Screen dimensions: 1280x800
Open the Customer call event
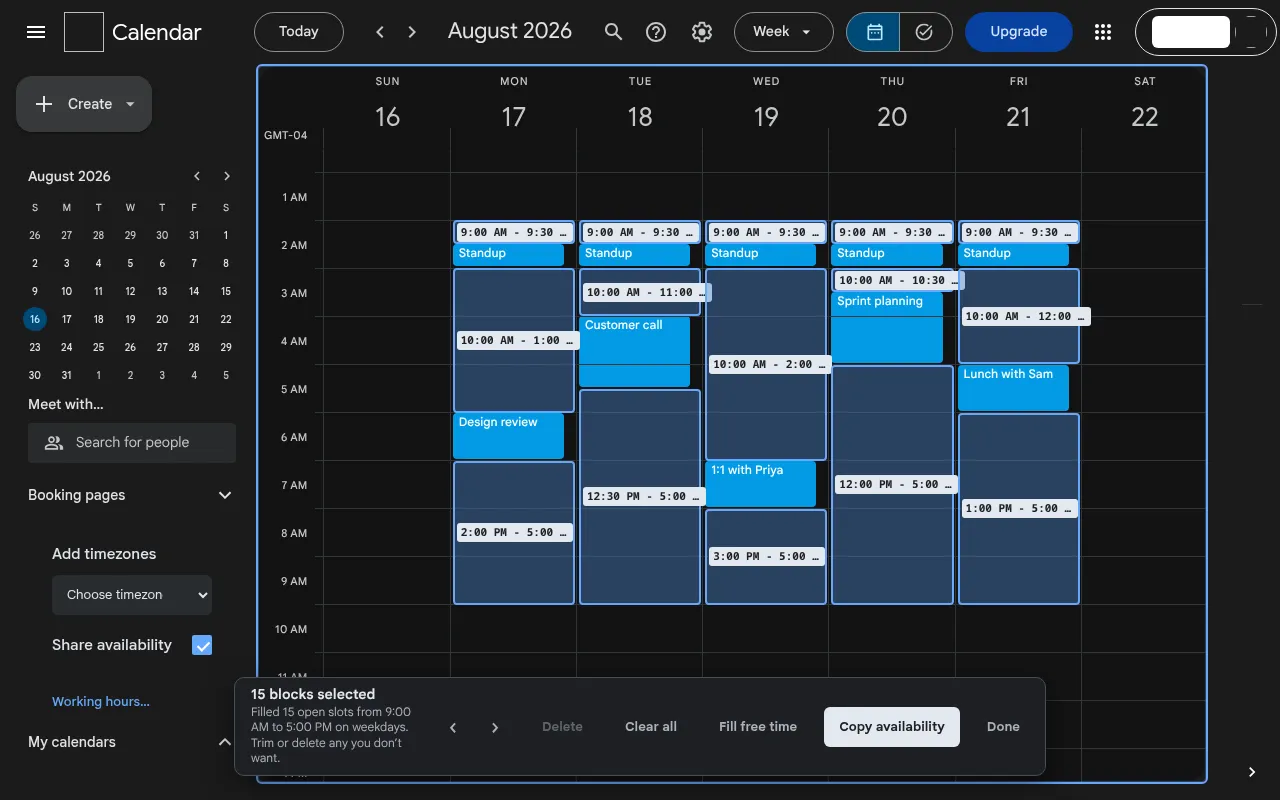[x=635, y=351]
